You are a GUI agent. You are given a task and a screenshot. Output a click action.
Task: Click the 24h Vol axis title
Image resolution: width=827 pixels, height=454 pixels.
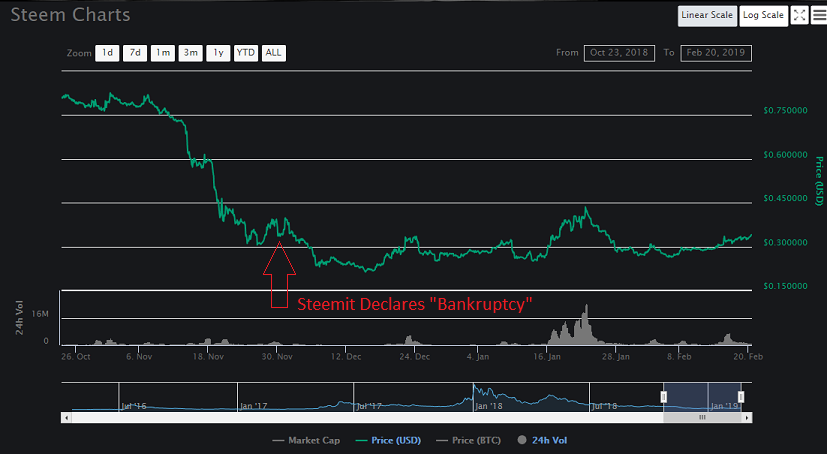[20, 317]
